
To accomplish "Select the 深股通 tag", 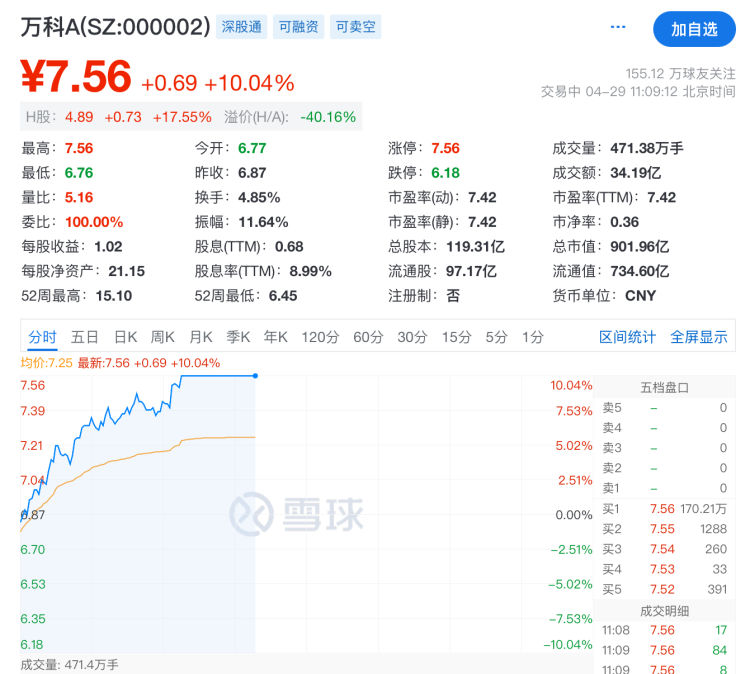I will click(242, 27).
